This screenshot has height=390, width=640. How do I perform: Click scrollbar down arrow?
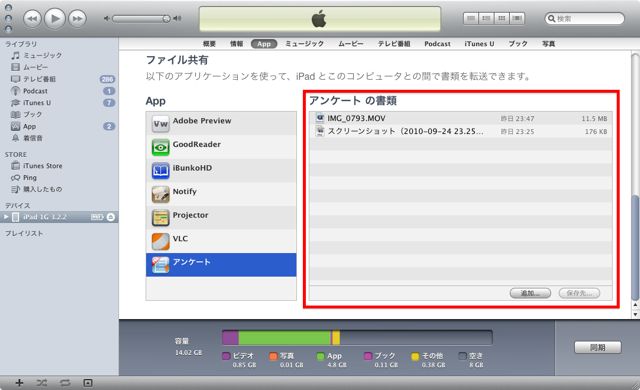pos(635,315)
